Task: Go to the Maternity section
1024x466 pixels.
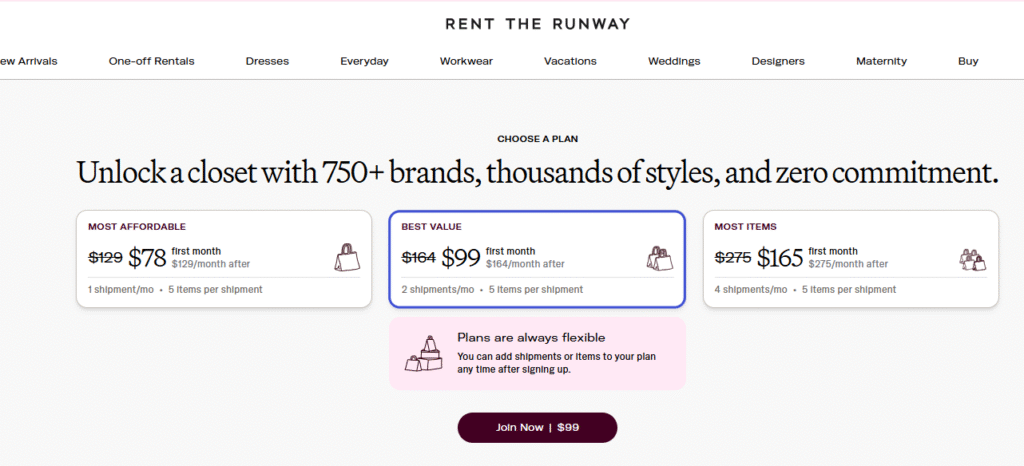Action: [x=882, y=61]
